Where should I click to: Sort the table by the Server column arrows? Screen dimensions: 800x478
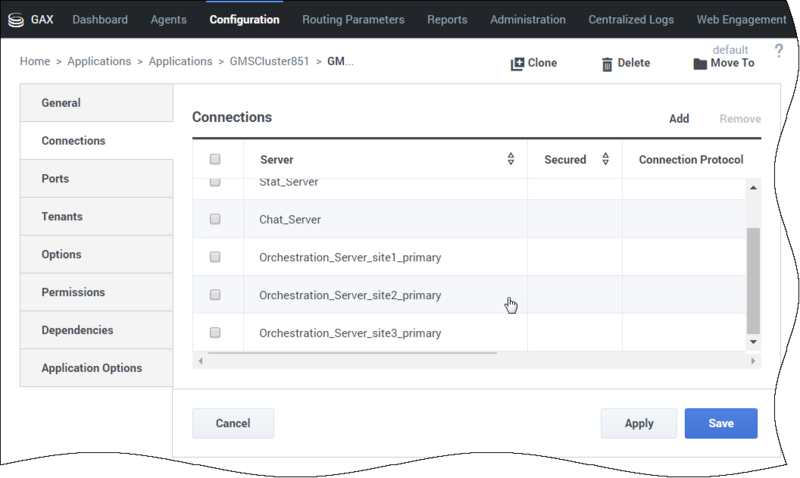point(511,159)
